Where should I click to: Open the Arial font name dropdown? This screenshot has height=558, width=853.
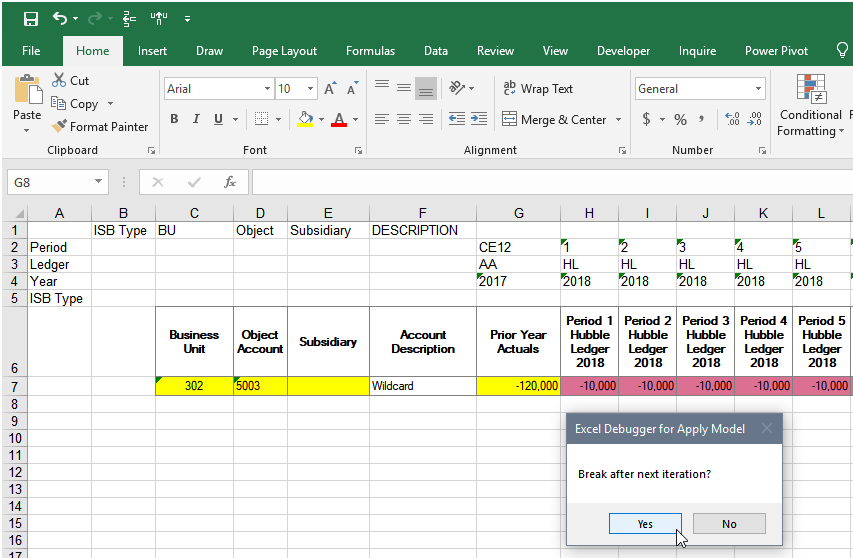(x=267, y=89)
